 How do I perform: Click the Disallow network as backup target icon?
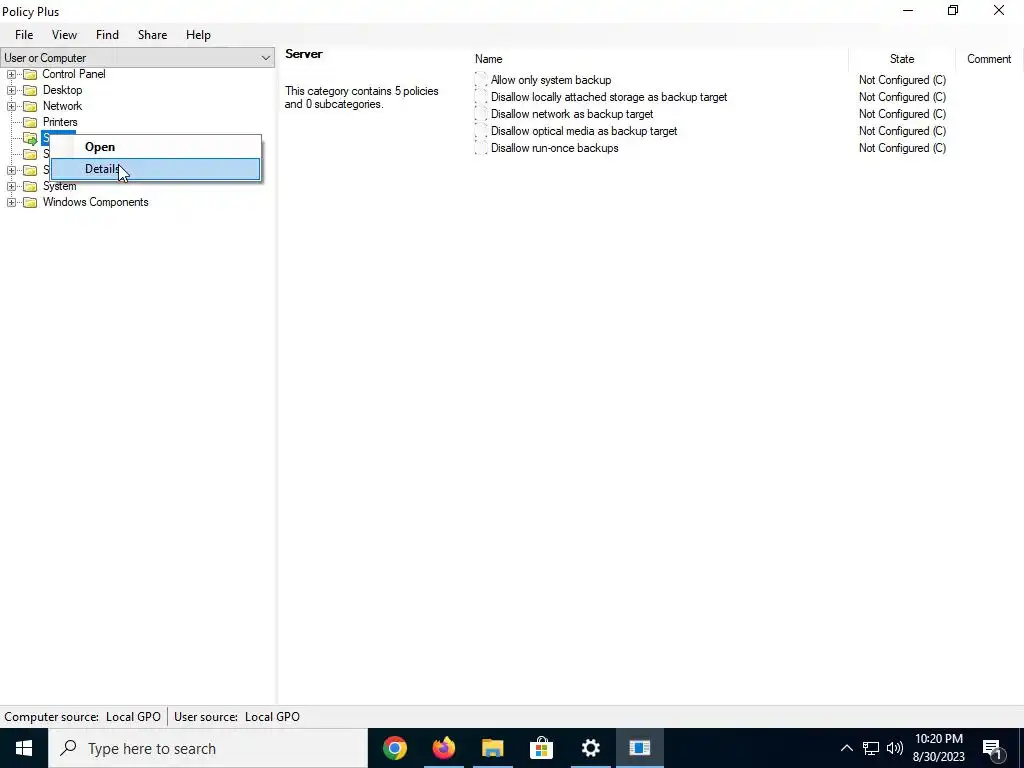(481, 114)
